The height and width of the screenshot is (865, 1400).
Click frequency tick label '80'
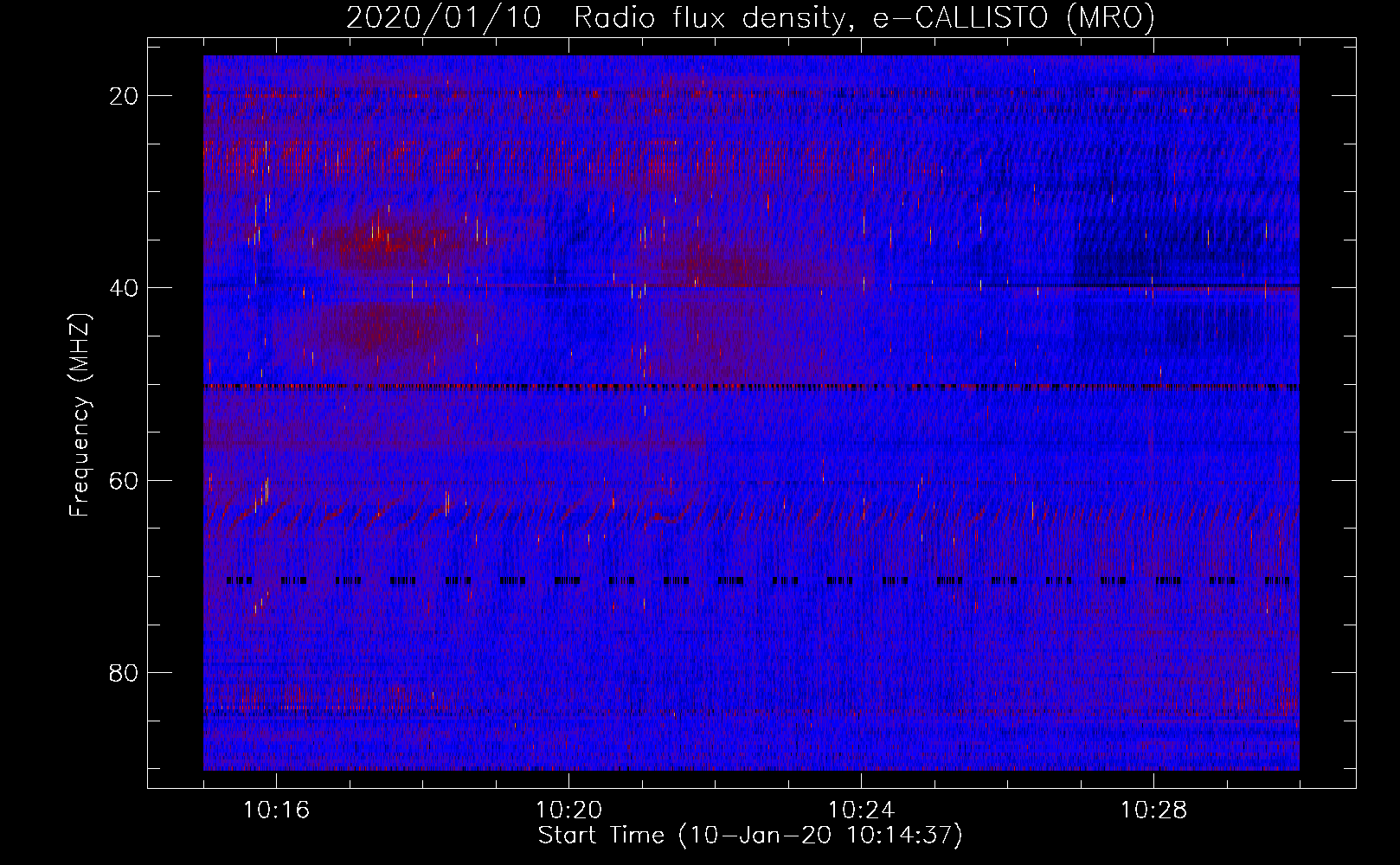click(x=125, y=672)
